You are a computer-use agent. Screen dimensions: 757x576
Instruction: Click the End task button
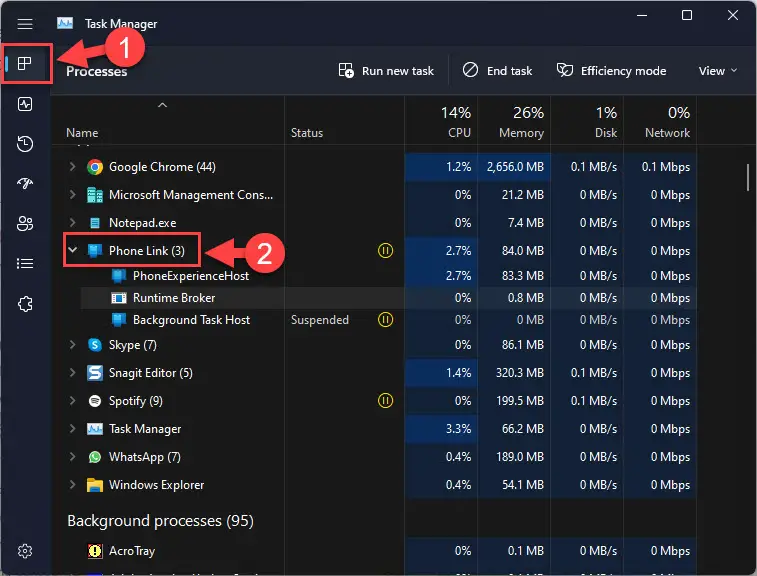coord(497,71)
